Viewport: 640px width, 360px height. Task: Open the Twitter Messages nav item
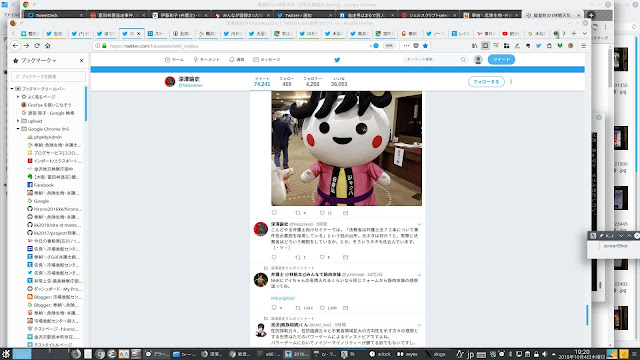[x=267, y=60]
